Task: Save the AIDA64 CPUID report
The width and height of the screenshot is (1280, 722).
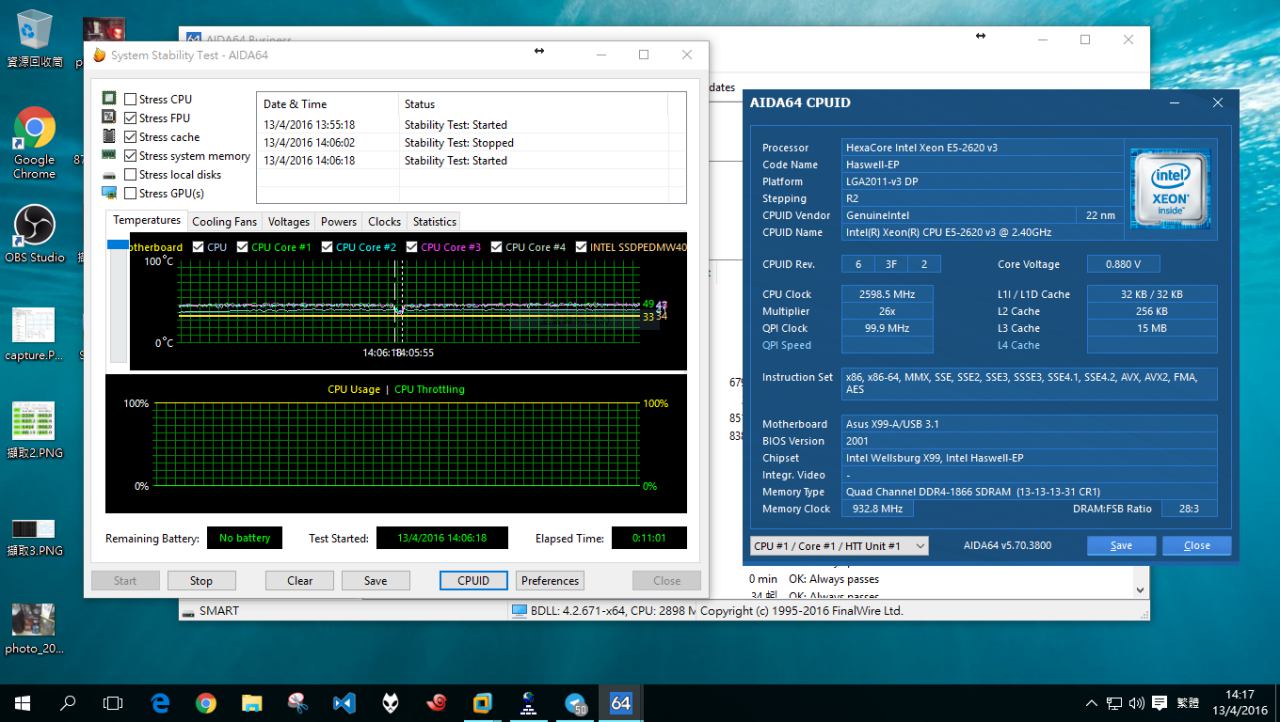Action: [1122, 545]
